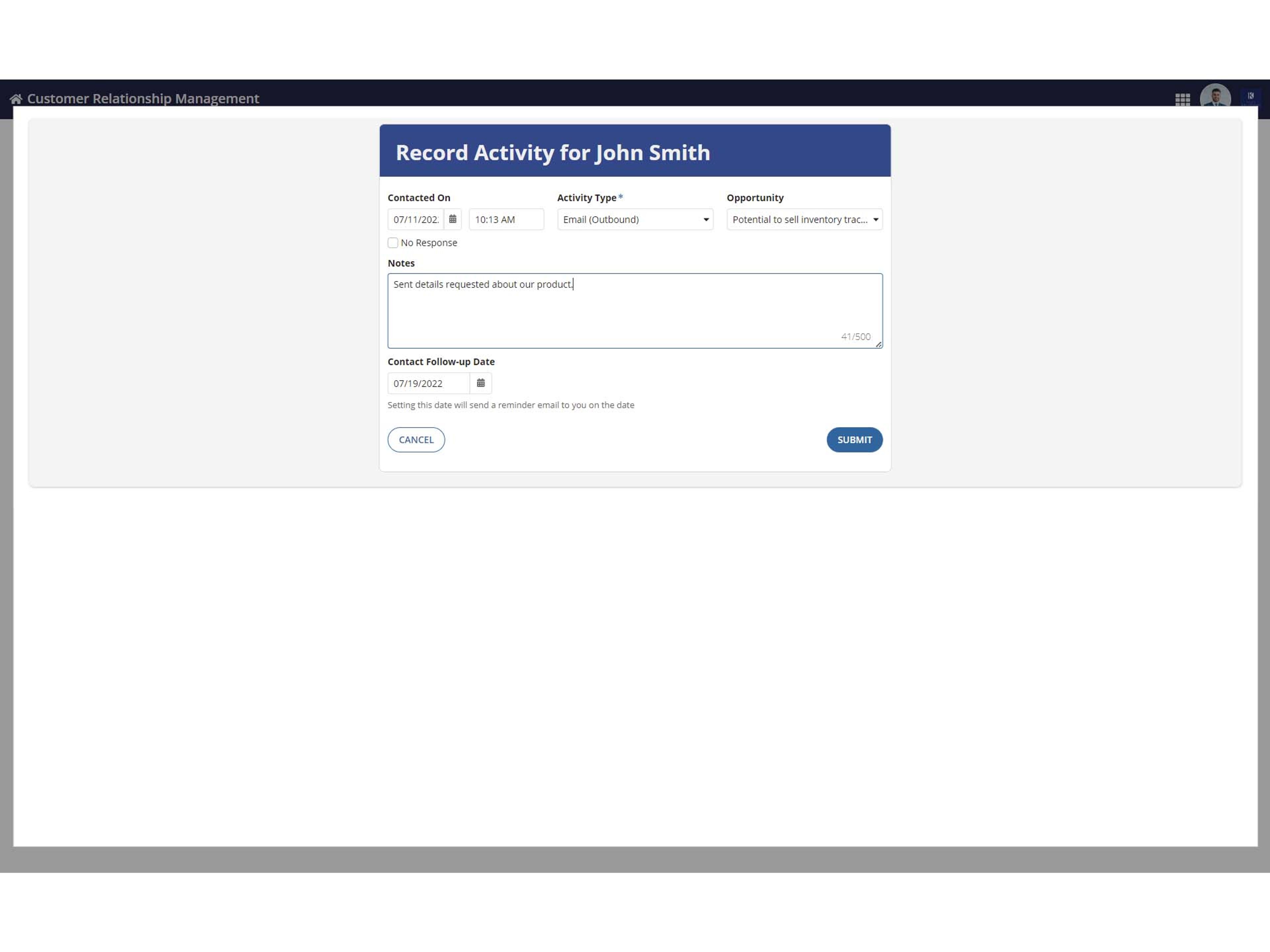Click the 07/19/2022 follow-up date field
1270x952 pixels.
point(429,383)
